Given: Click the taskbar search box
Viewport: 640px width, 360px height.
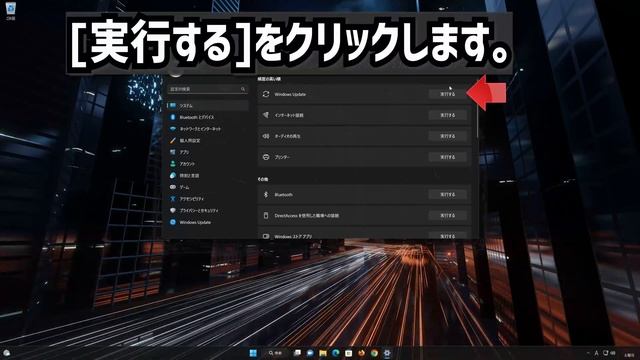Looking at the screenshot, I should 276,353.
